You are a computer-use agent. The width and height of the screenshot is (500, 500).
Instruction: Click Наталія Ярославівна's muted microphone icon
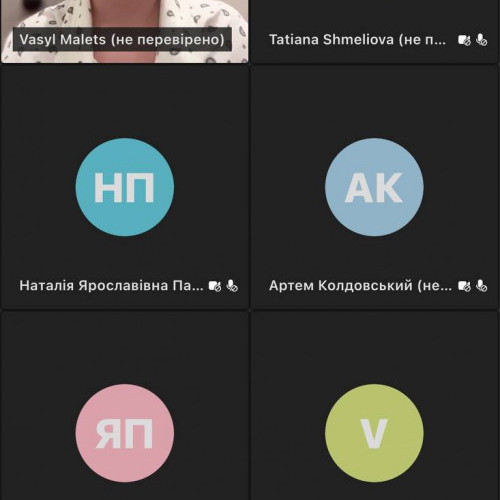point(232,286)
